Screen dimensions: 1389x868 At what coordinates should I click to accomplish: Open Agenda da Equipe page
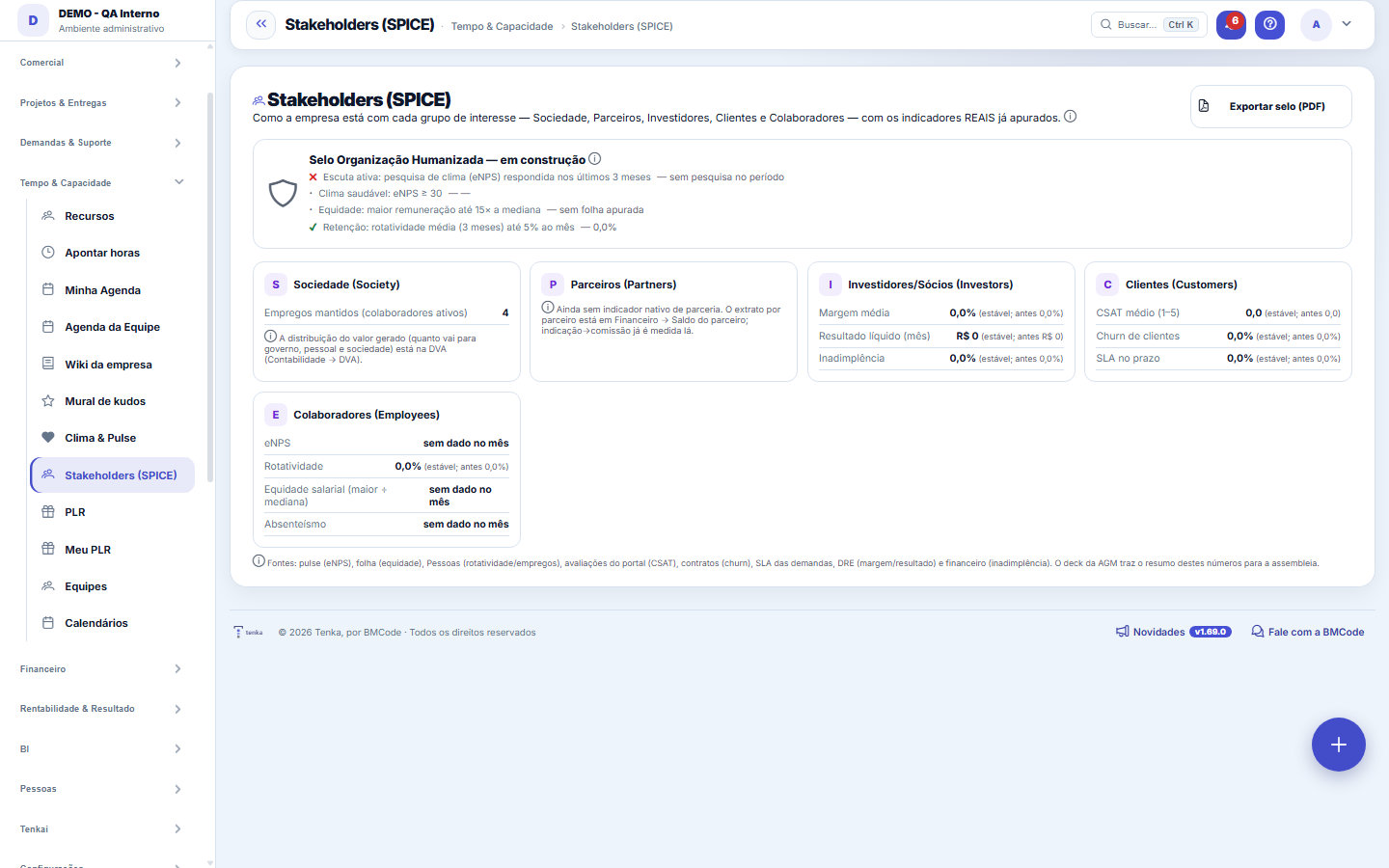[112, 327]
